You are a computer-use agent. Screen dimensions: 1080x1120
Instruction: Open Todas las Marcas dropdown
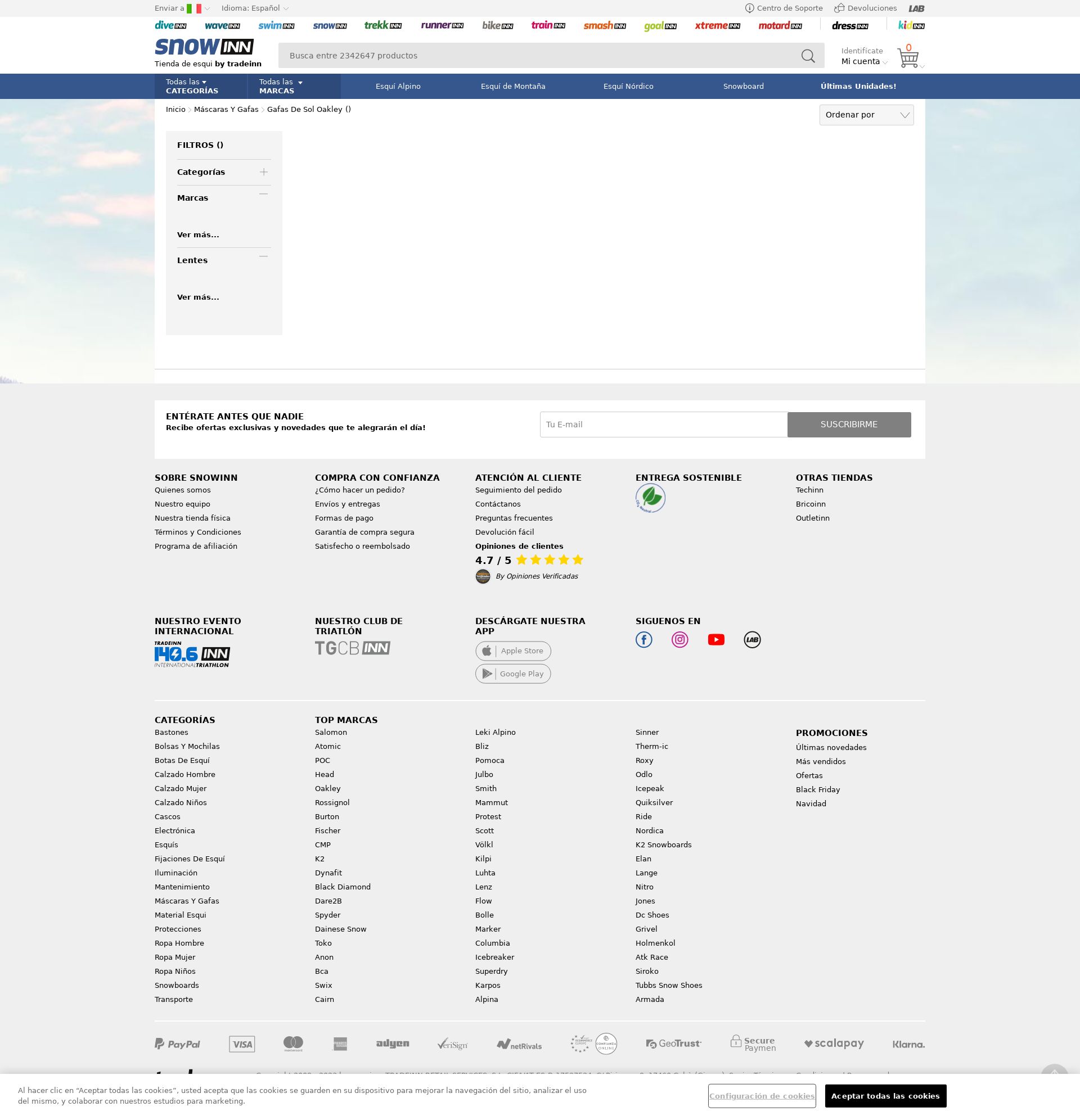click(294, 86)
